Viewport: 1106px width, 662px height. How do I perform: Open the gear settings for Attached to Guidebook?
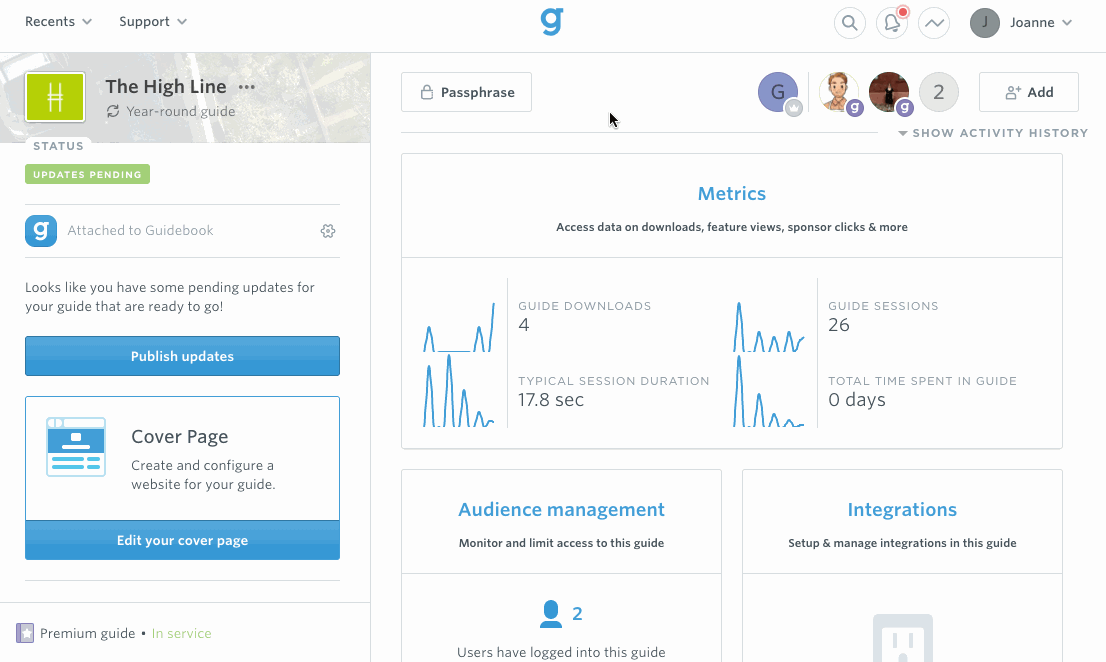coord(328,231)
